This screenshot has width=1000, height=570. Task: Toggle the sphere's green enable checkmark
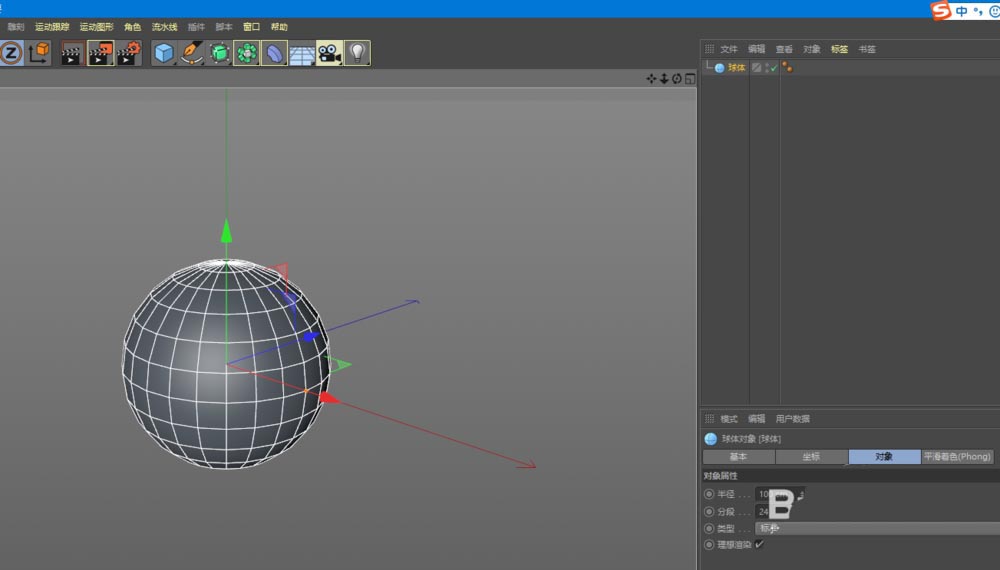pyautogui.click(x=772, y=68)
